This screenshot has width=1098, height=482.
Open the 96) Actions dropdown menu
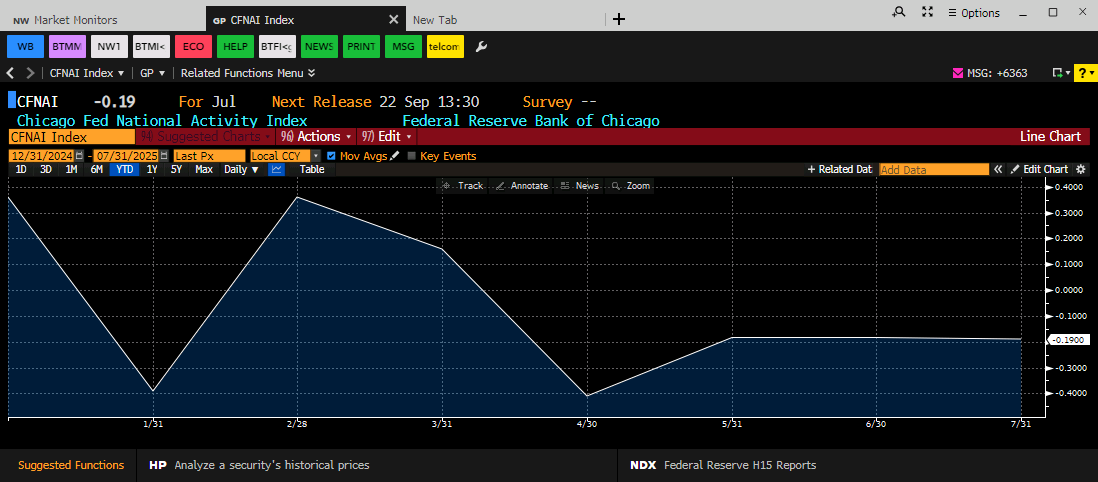point(315,137)
